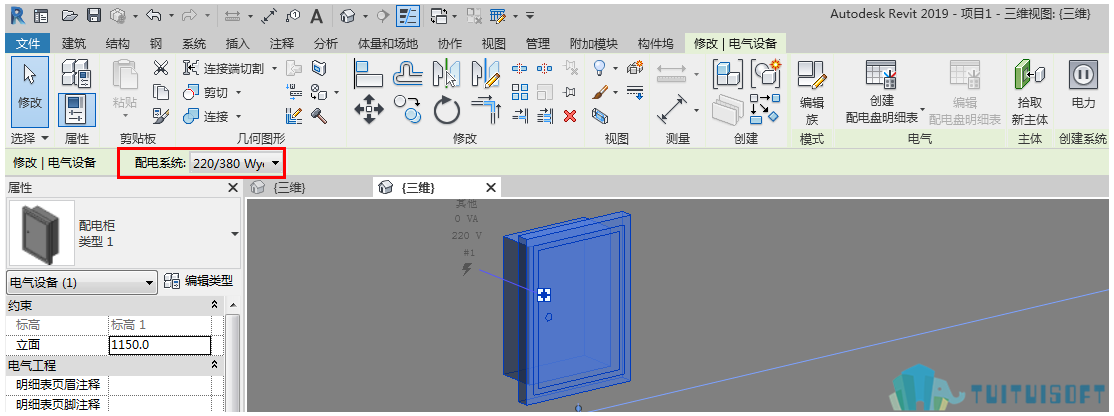Select the Mirror – Pick Axis tool
Image resolution: width=1114 pixels, height=416 pixels.
447,73
